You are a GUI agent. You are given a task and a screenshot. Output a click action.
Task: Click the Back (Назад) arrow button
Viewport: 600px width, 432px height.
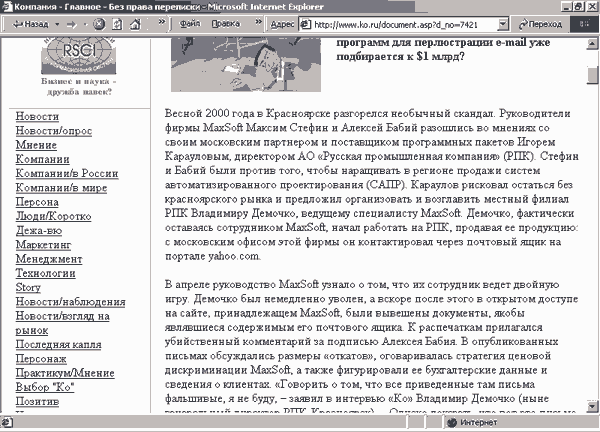(x=31, y=24)
